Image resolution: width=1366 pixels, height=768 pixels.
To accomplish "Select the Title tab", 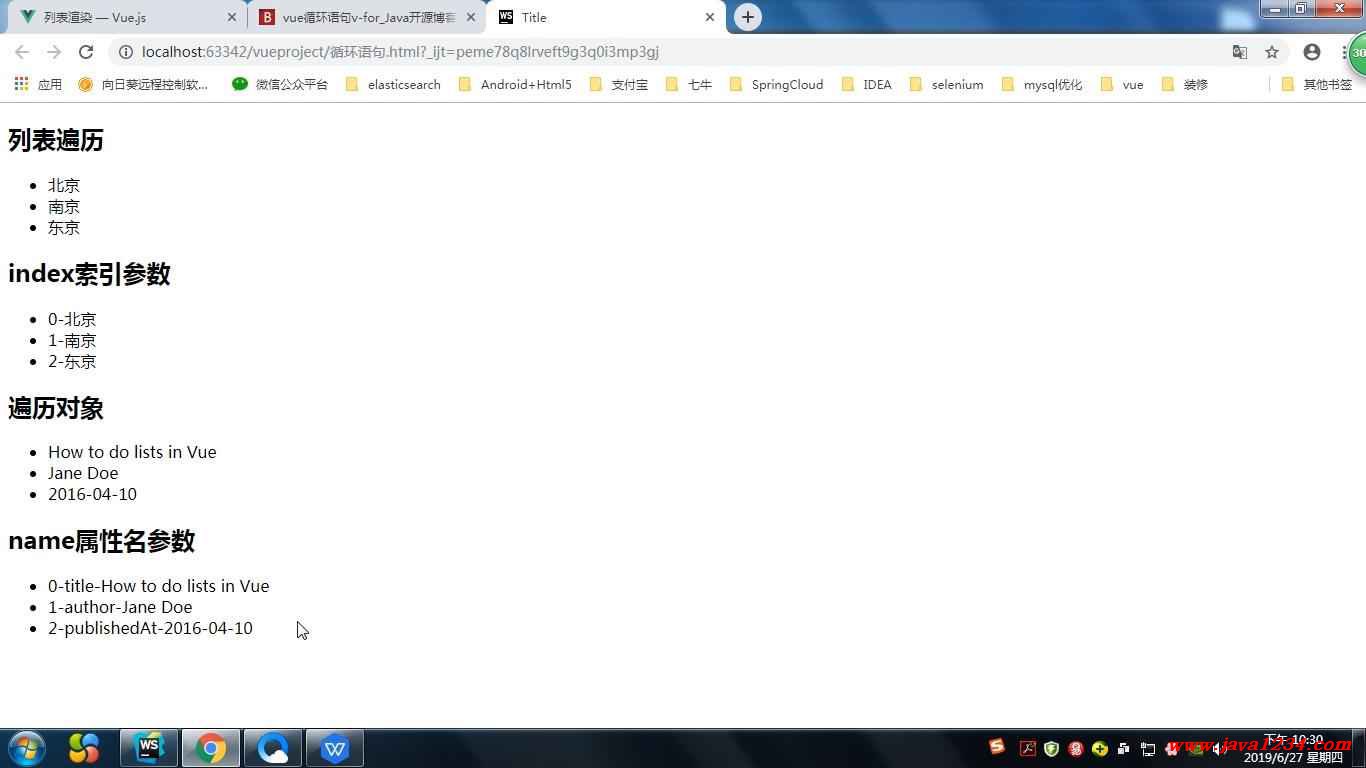I will (x=606, y=17).
